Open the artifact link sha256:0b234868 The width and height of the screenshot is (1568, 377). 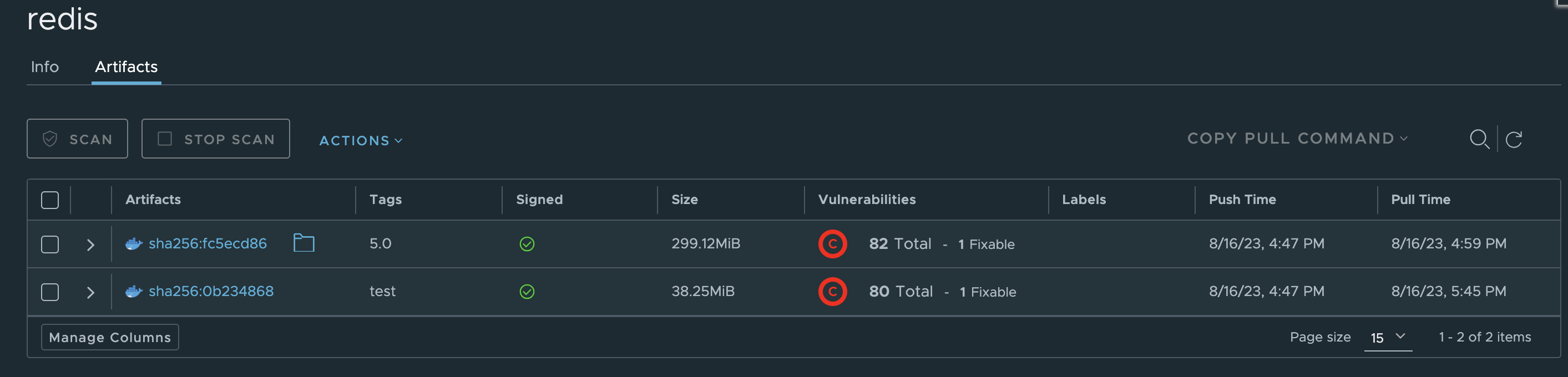coord(212,291)
